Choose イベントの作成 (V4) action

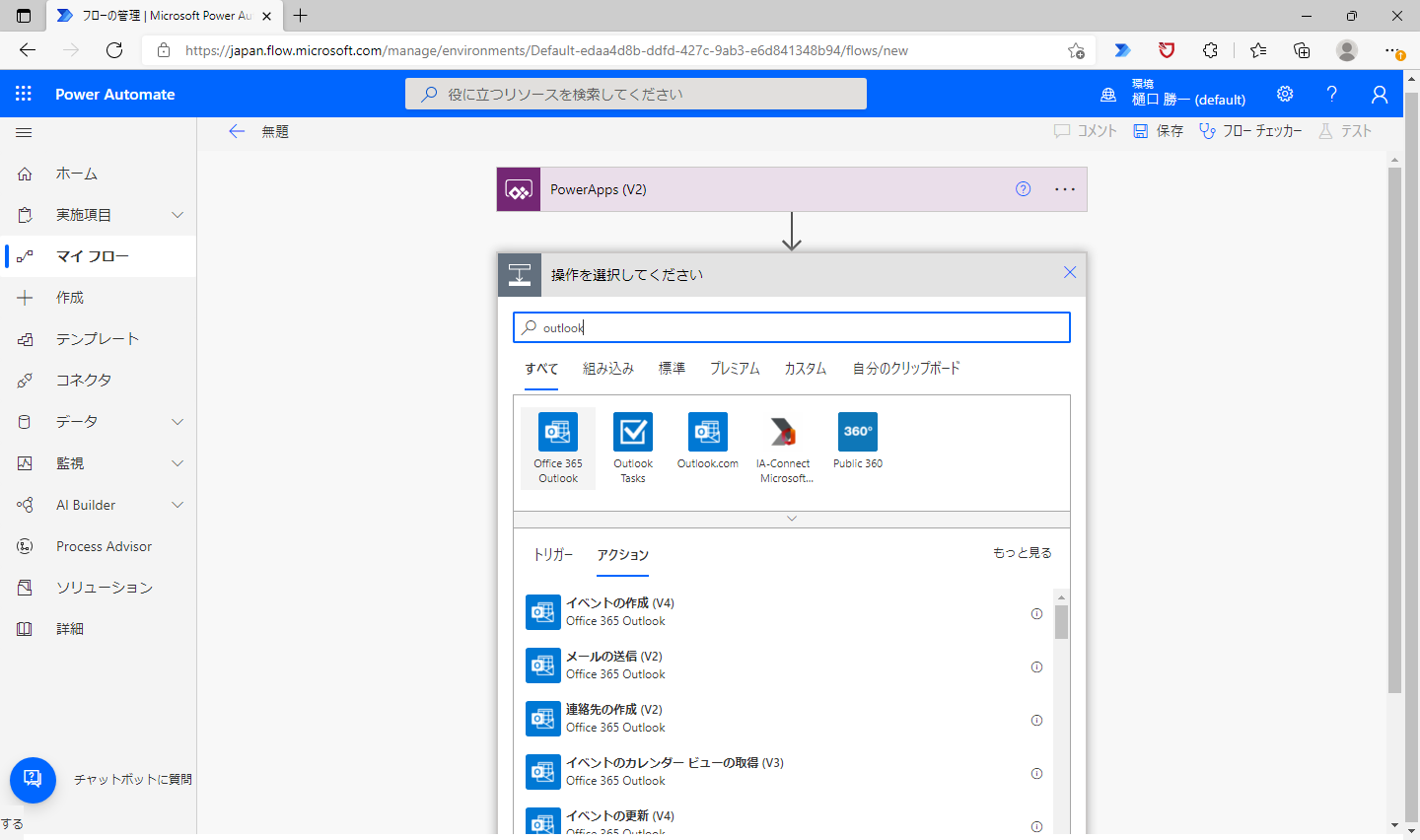[x=784, y=612]
